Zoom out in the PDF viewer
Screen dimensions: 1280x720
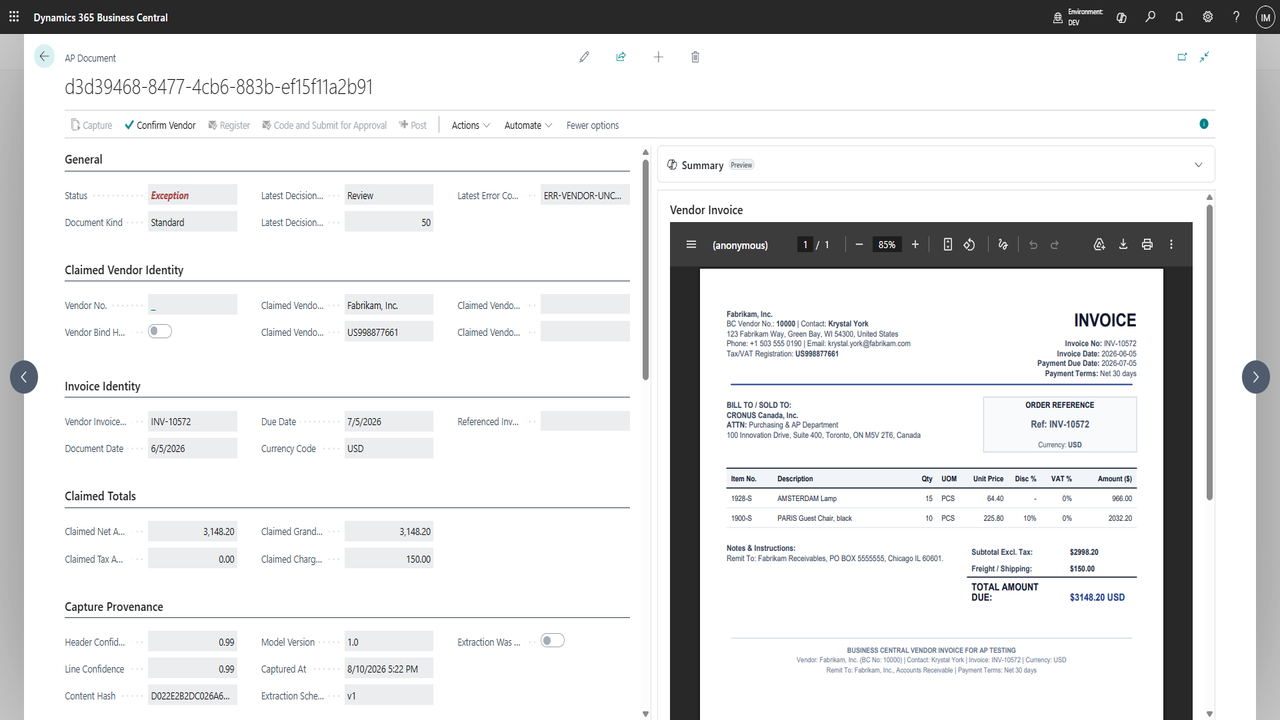859,244
